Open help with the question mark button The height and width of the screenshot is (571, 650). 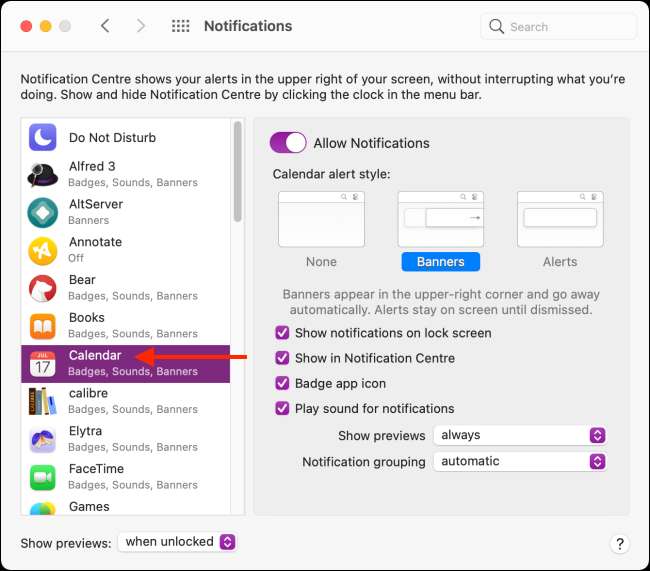tap(620, 543)
